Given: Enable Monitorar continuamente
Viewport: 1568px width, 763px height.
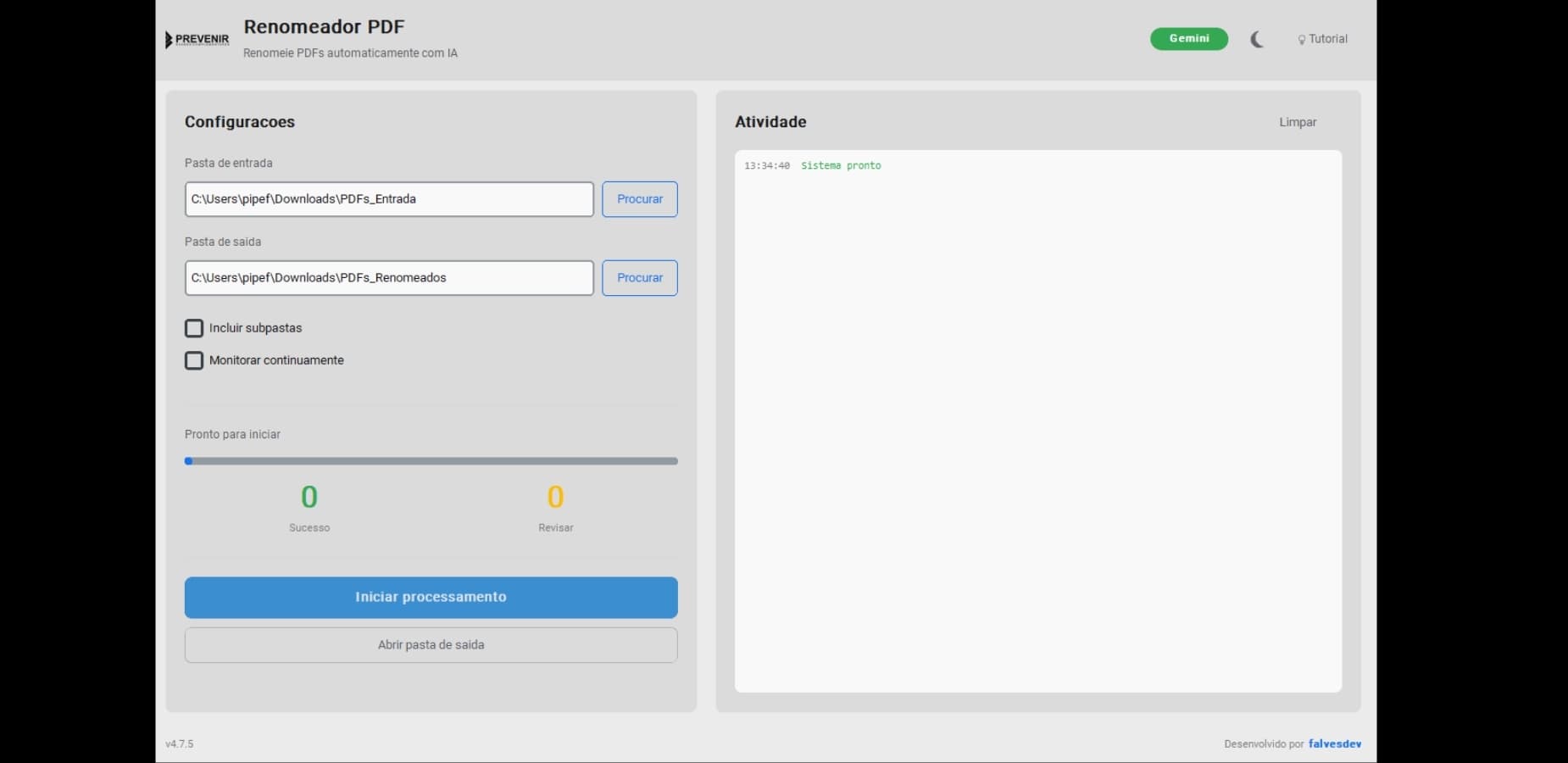Looking at the screenshot, I should [194, 360].
